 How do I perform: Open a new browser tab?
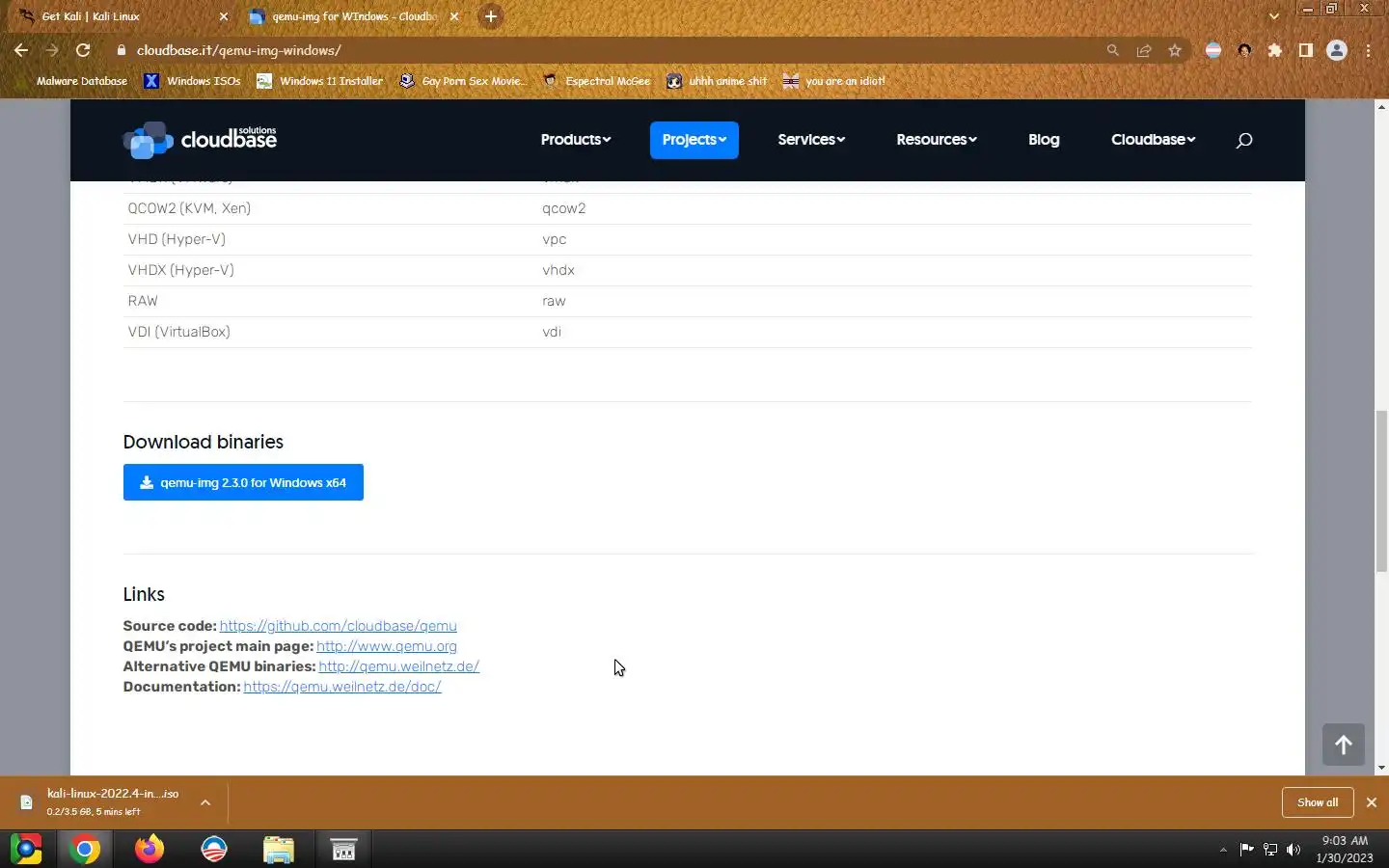[x=491, y=16]
